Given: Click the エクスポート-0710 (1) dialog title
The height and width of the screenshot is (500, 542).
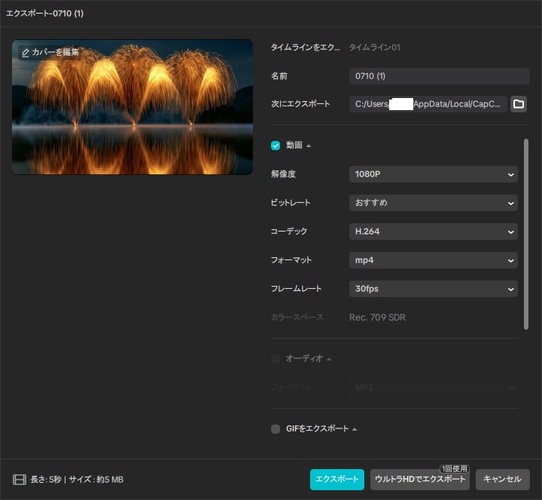Looking at the screenshot, I should pyautogui.click(x=45, y=13).
